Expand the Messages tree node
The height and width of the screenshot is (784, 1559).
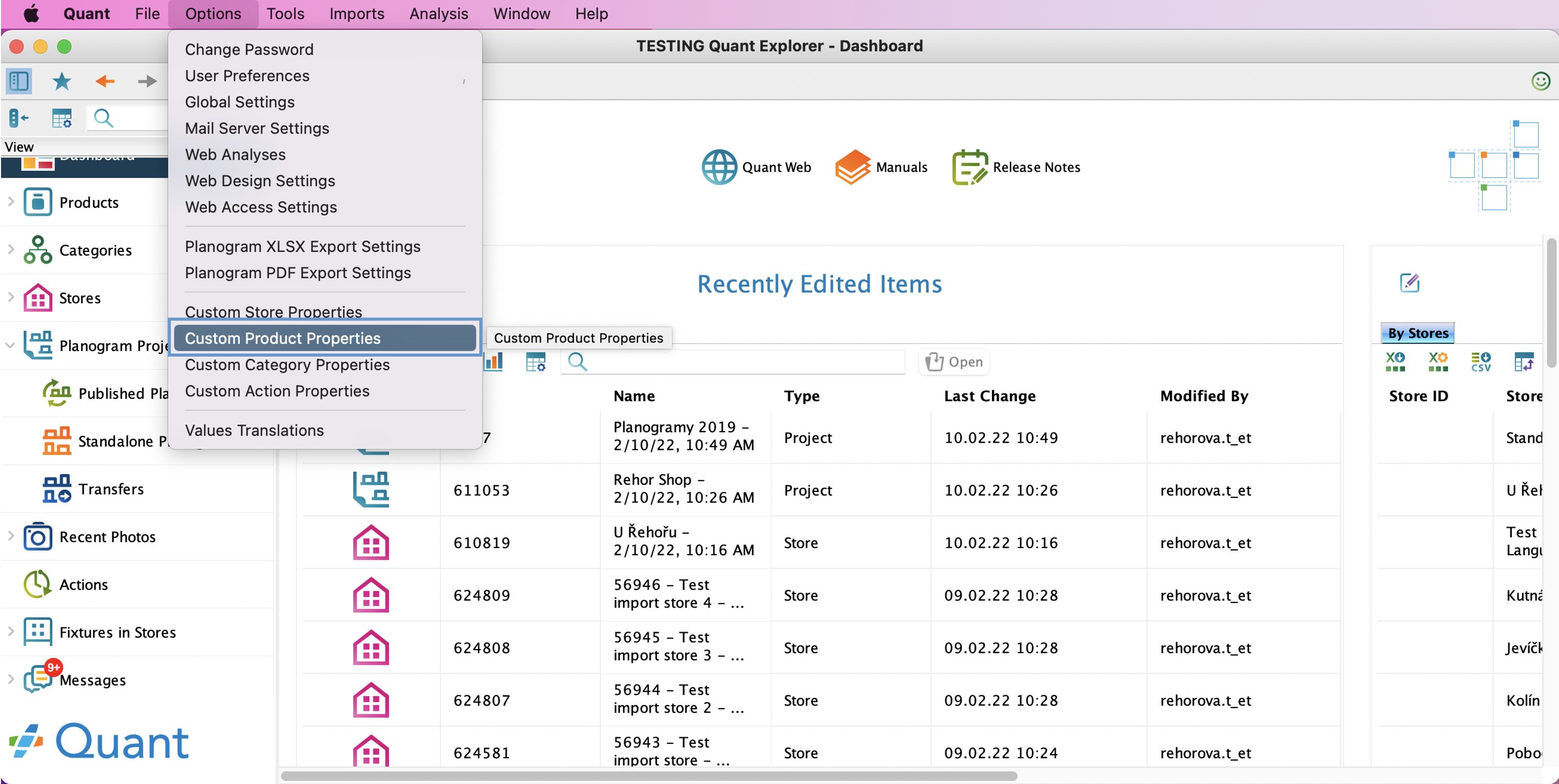click(x=10, y=679)
